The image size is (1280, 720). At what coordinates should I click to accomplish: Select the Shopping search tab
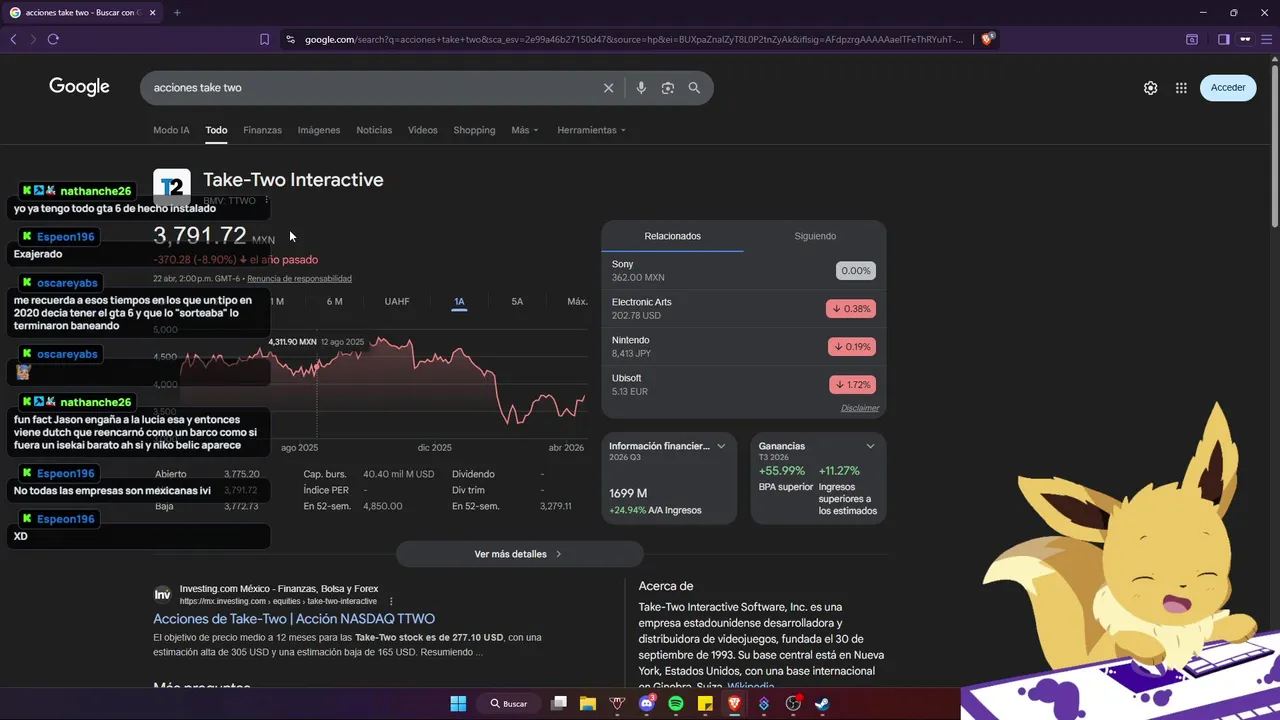(x=474, y=130)
